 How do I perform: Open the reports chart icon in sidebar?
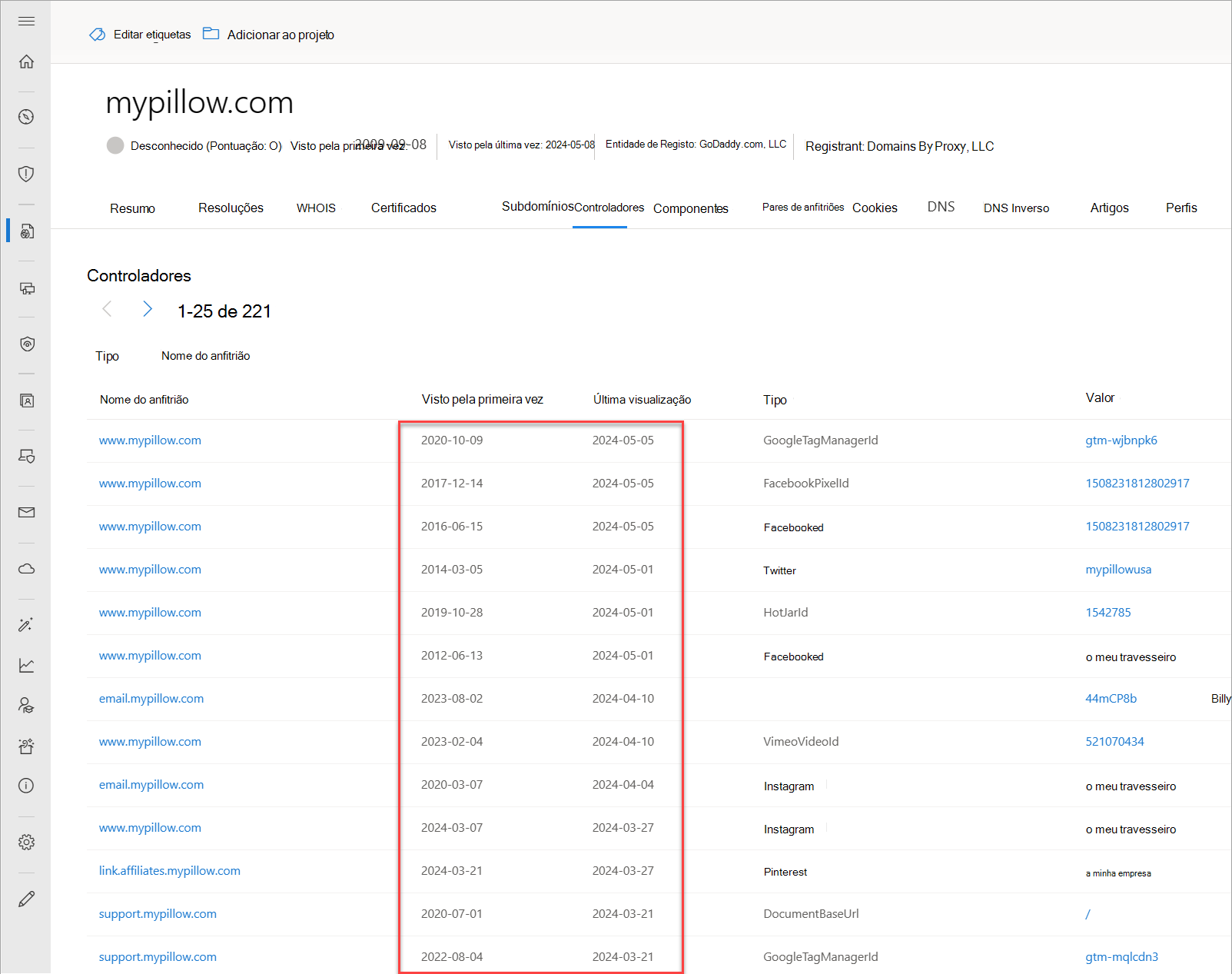(x=26, y=665)
